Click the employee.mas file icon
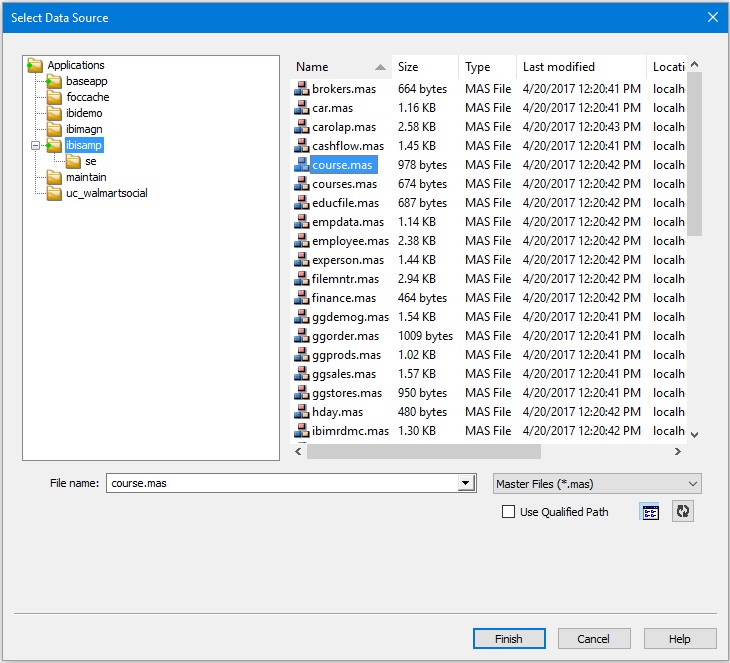 (302, 241)
